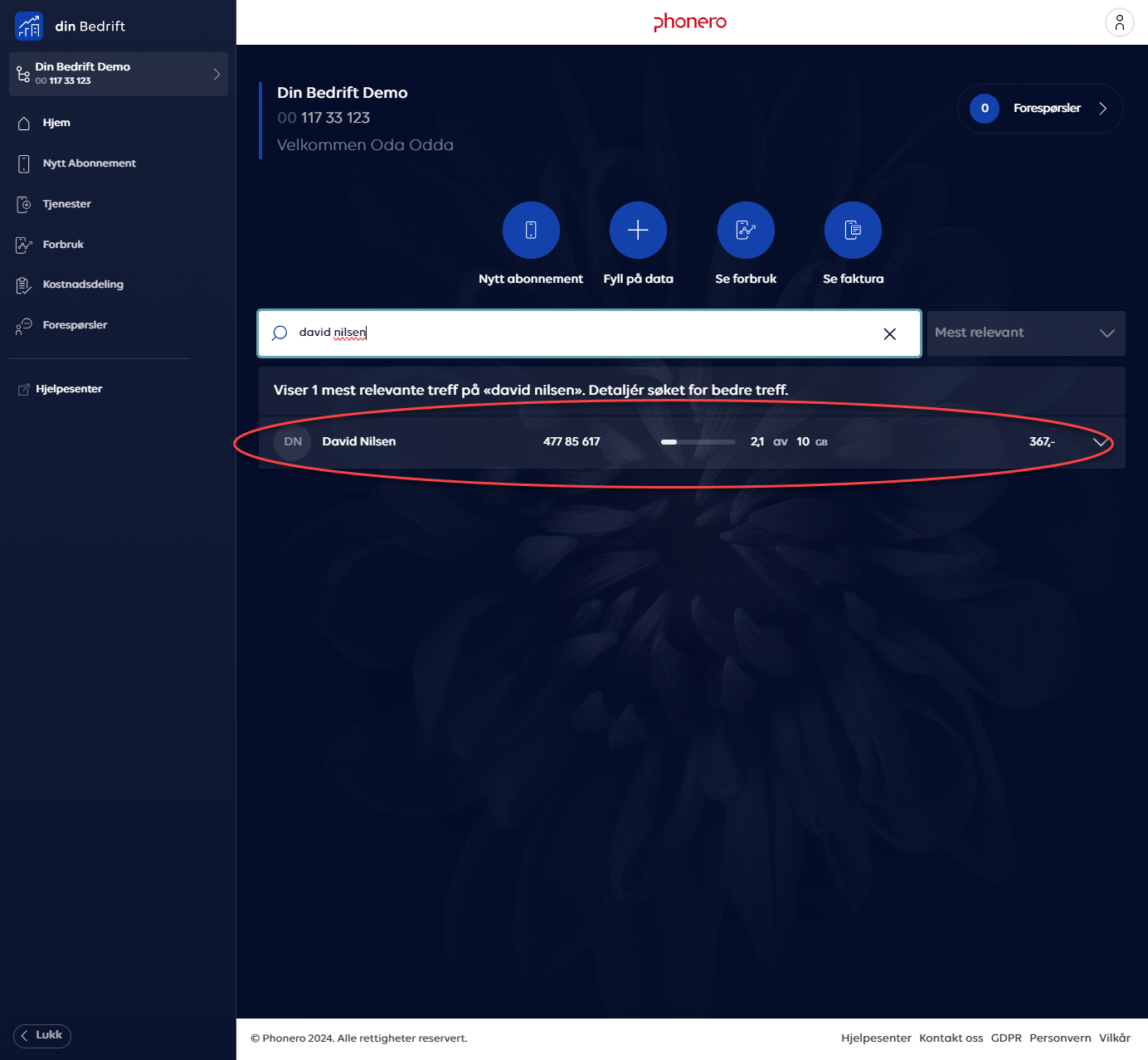Open Forbruk in the sidebar

63,245
